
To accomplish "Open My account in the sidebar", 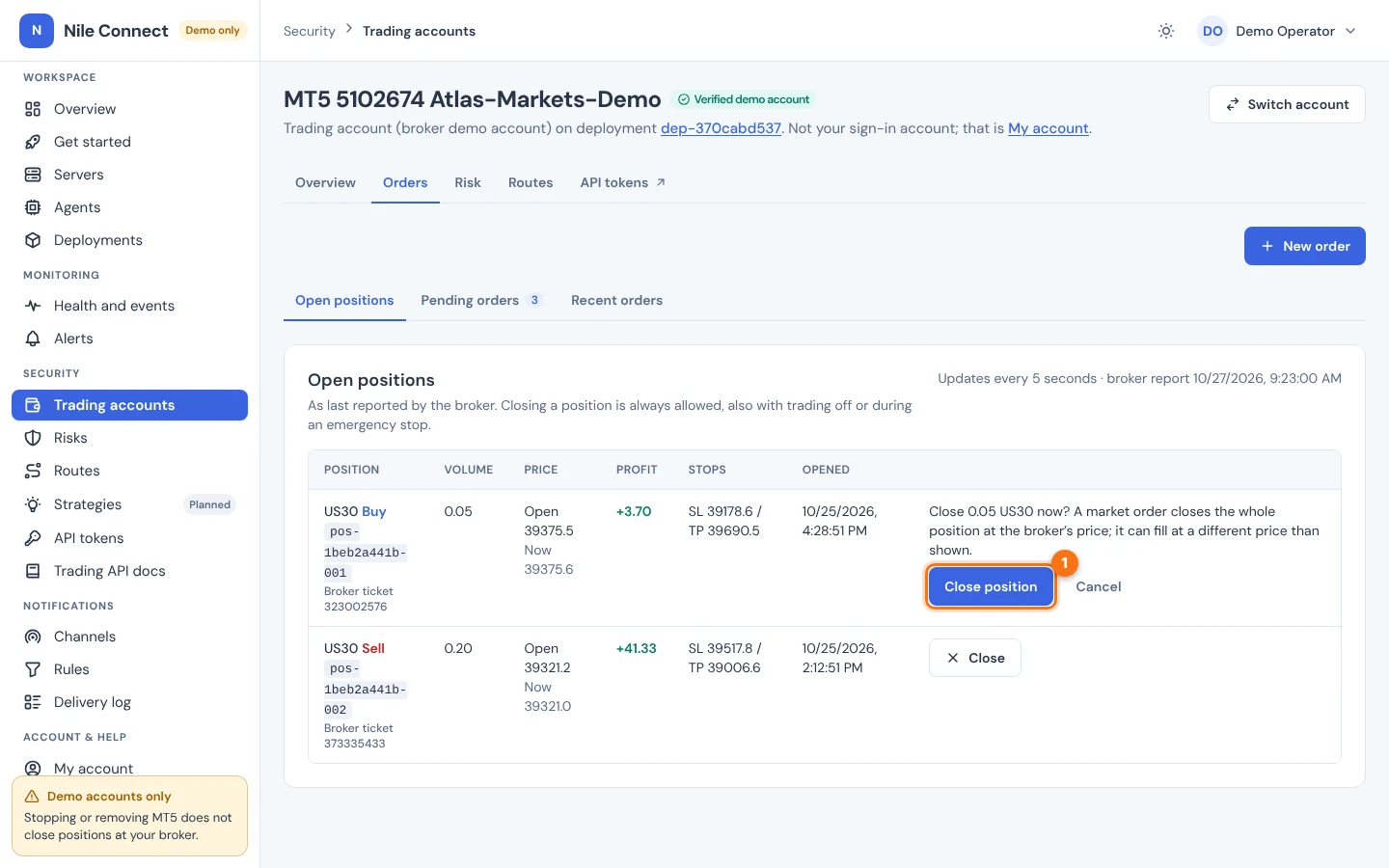I will (x=129, y=769).
